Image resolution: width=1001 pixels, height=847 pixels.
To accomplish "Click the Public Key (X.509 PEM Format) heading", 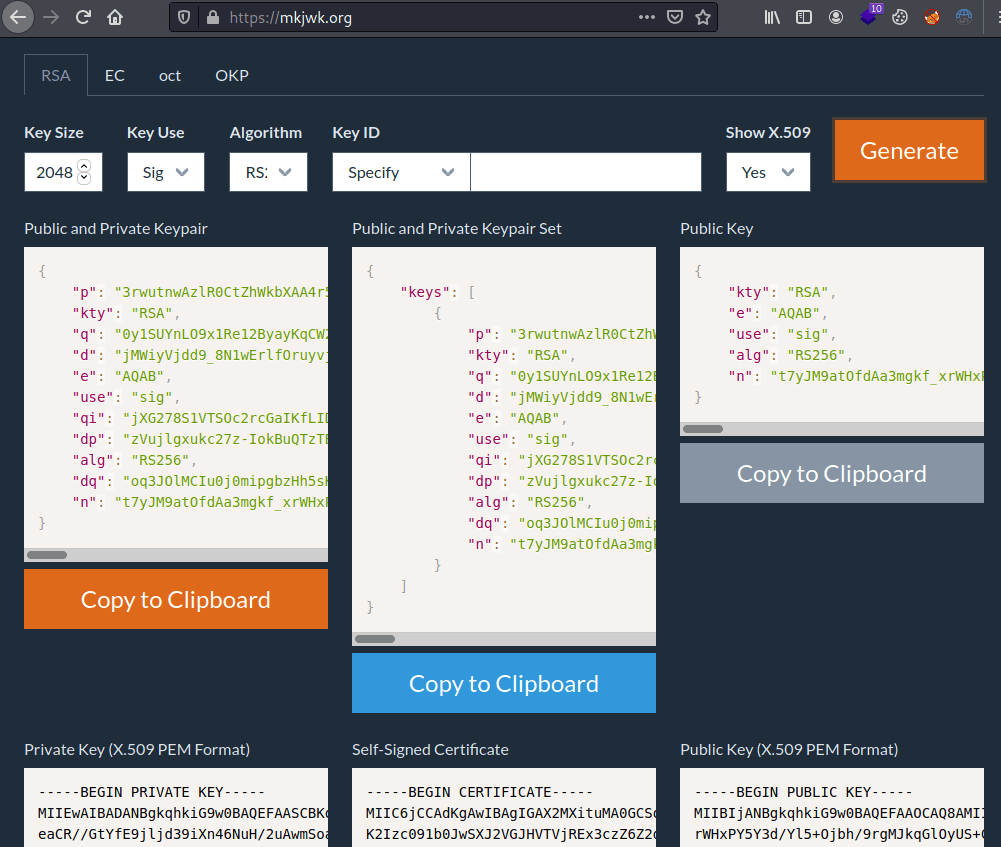I will (x=789, y=749).
